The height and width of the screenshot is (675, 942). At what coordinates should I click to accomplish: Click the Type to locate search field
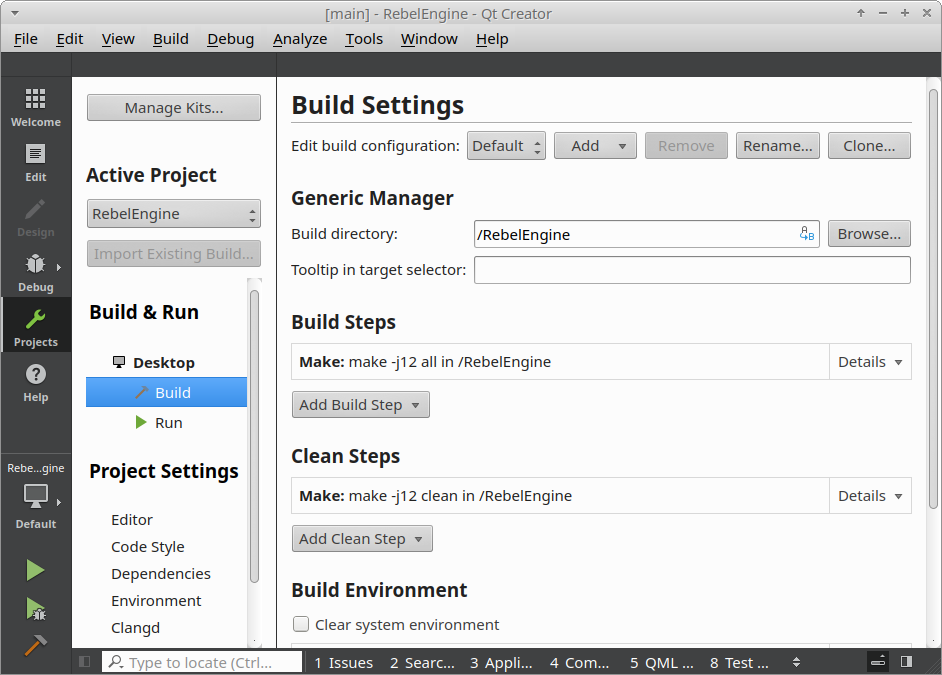202,662
